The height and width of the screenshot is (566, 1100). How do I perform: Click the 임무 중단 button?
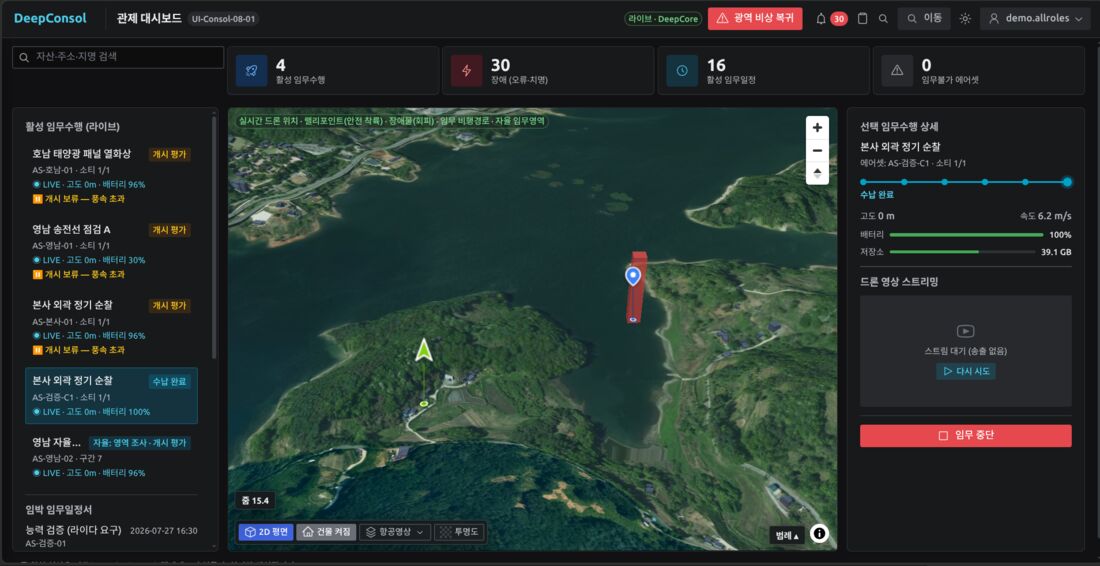coord(965,436)
